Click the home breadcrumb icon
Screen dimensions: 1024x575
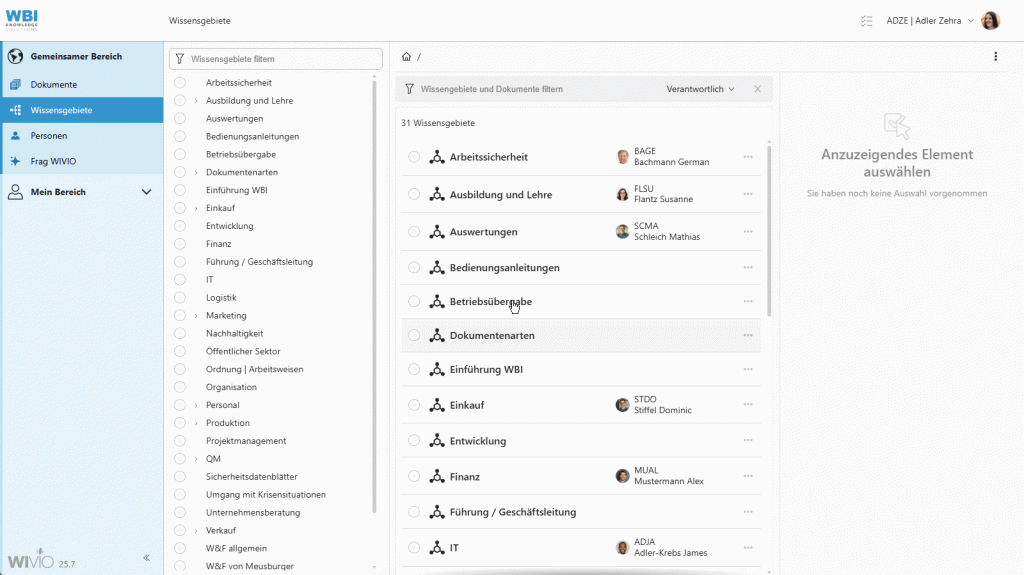point(407,57)
